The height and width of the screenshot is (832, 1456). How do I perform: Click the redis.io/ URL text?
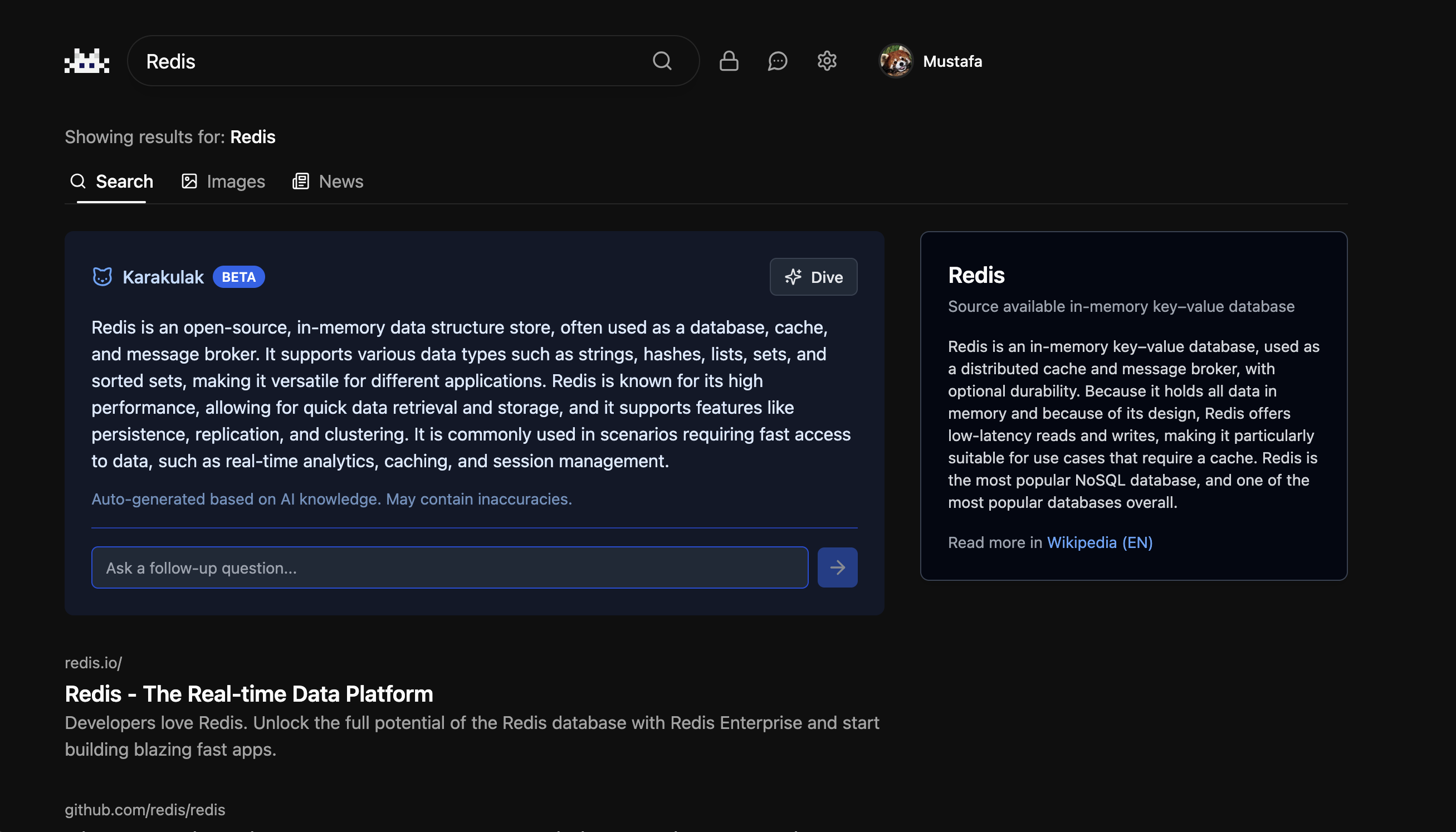coord(93,663)
